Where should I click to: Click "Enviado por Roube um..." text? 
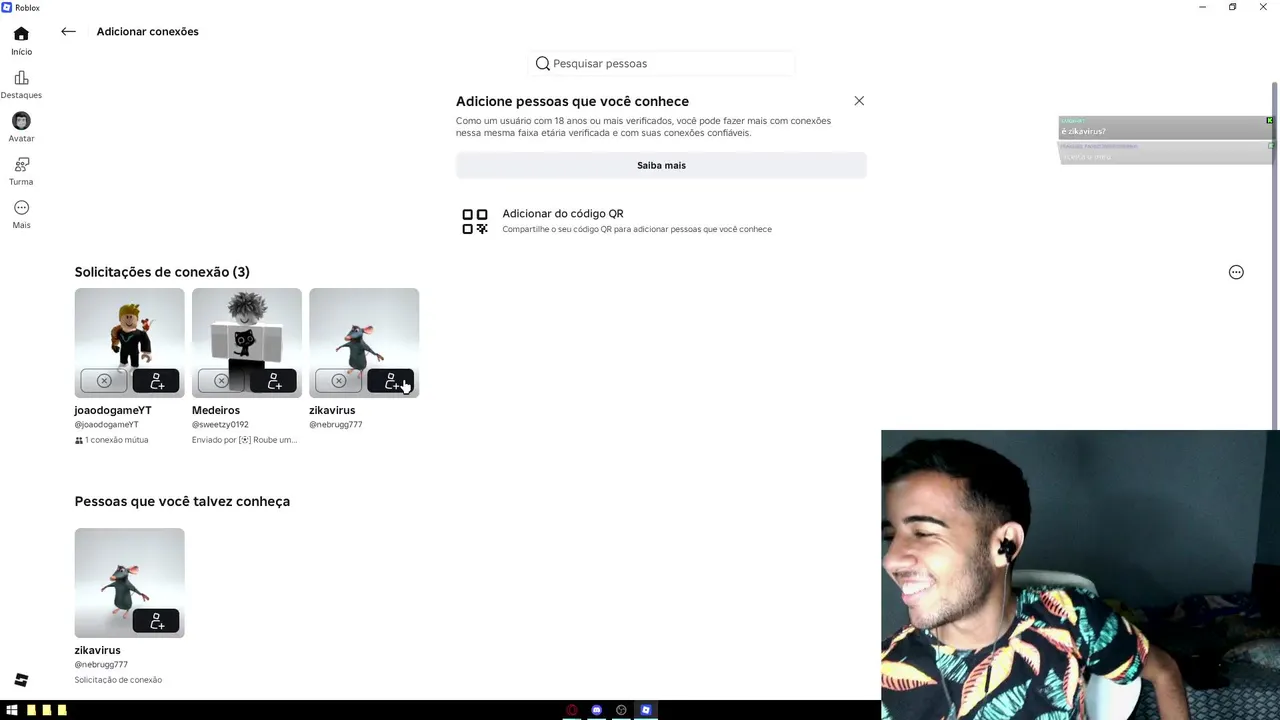(x=244, y=440)
